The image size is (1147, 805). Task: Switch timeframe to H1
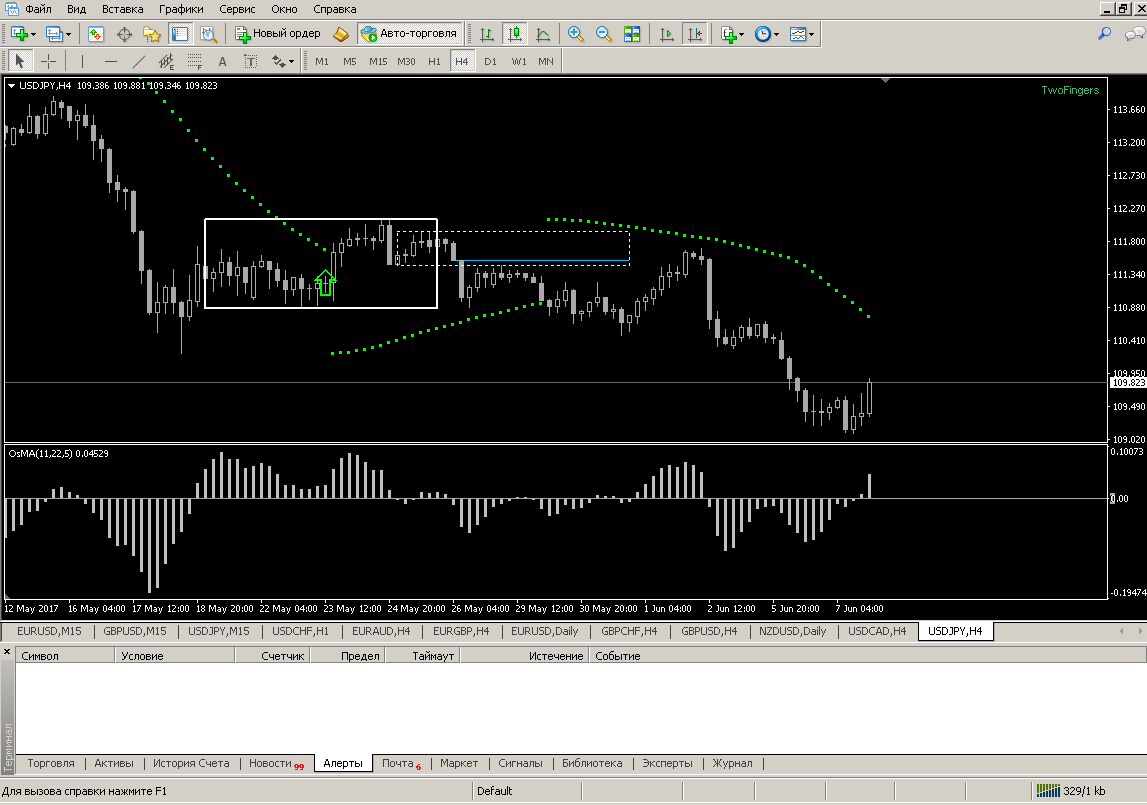(435, 61)
